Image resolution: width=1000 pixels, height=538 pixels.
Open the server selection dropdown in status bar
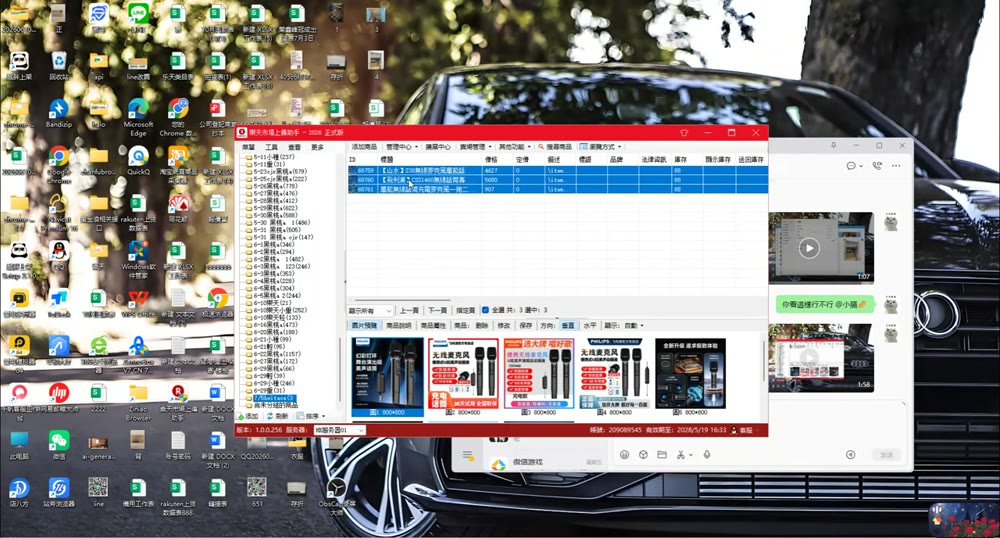339,430
